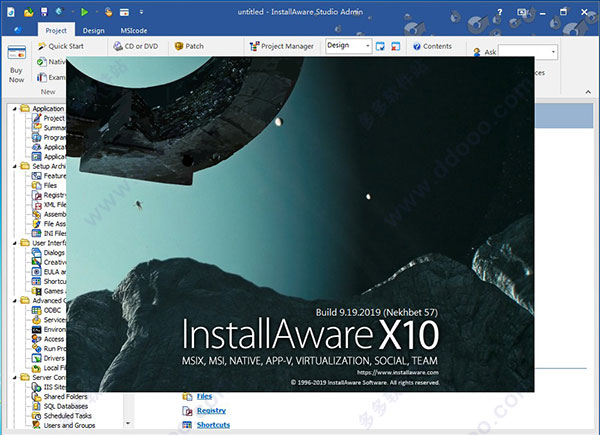This screenshot has height=435, width=600.
Task: Click Quick Start in the ribbon
Action: pyautogui.click(x=60, y=46)
